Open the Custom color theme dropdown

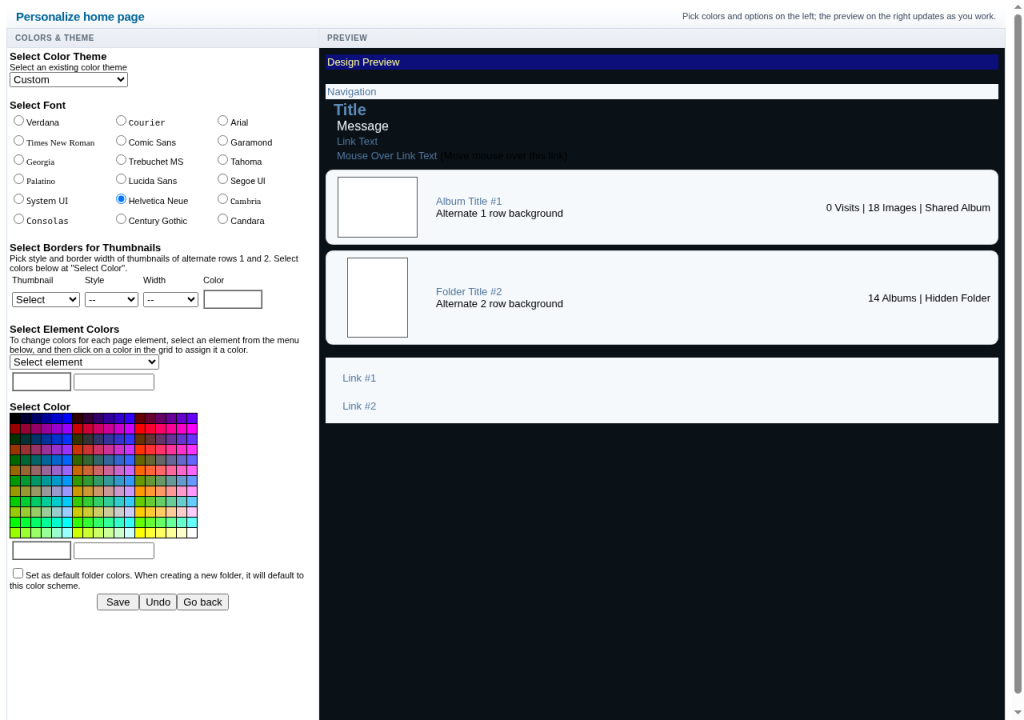coord(69,80)
